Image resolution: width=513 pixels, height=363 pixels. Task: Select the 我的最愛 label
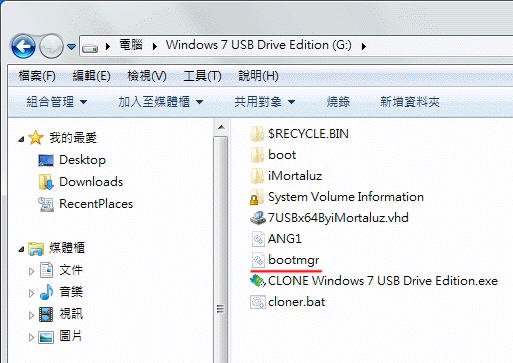tap(73, 137)
